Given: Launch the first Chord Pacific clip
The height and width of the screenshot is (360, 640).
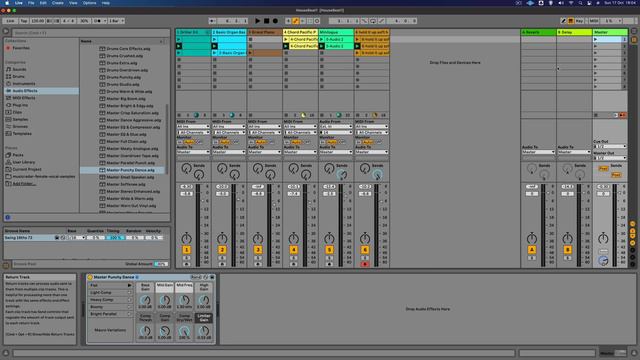Looking at the screenshot, I should coord(286,39).
